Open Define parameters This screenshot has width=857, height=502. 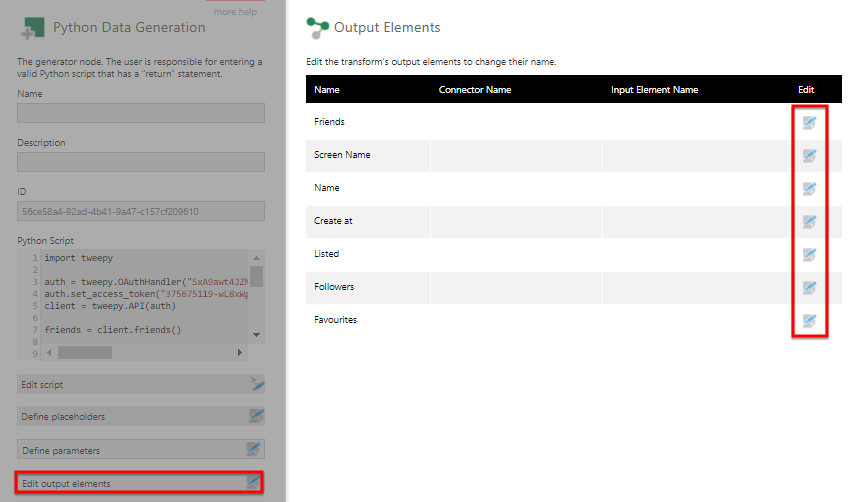[141, 450]
